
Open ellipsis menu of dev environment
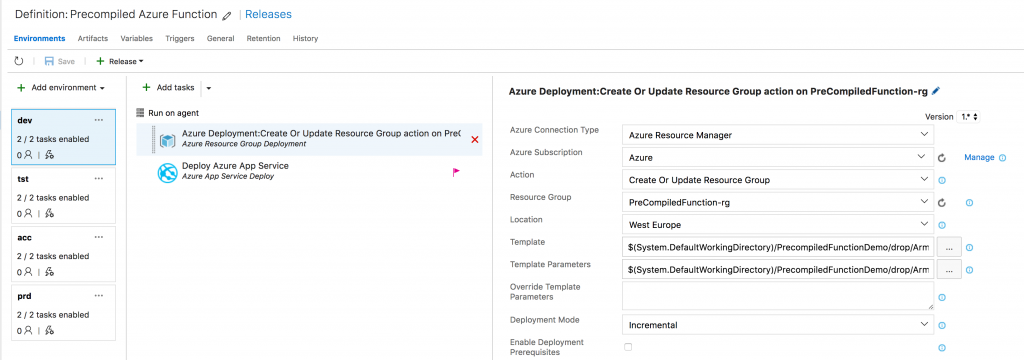(x=99, y=120)
